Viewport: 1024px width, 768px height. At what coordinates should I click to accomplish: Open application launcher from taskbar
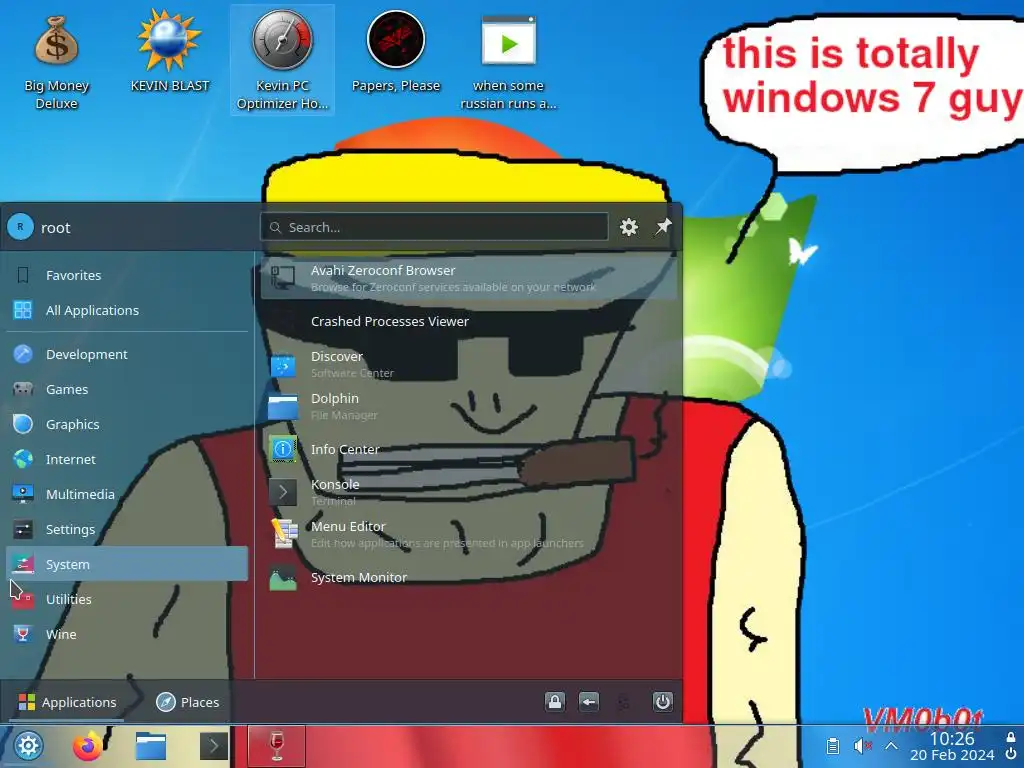pyautogui.click(x=28, y=746)
